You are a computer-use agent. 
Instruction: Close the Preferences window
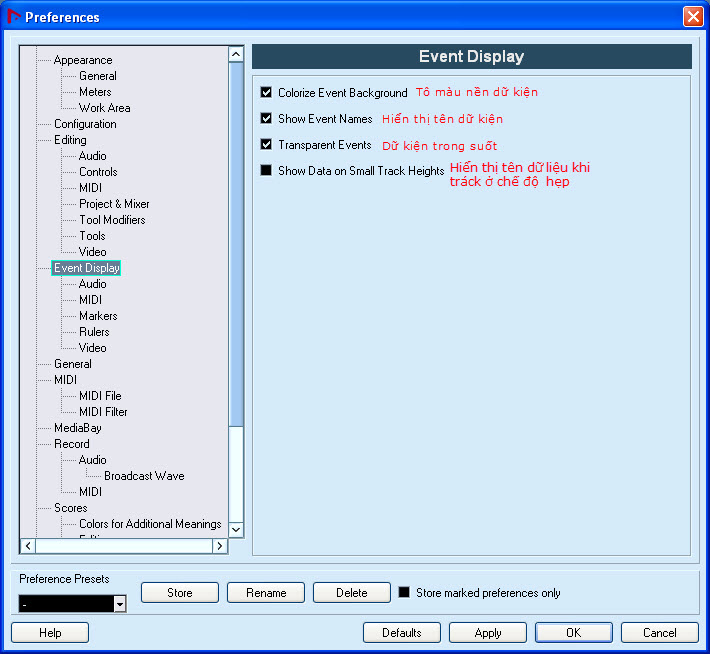(693, 17)
